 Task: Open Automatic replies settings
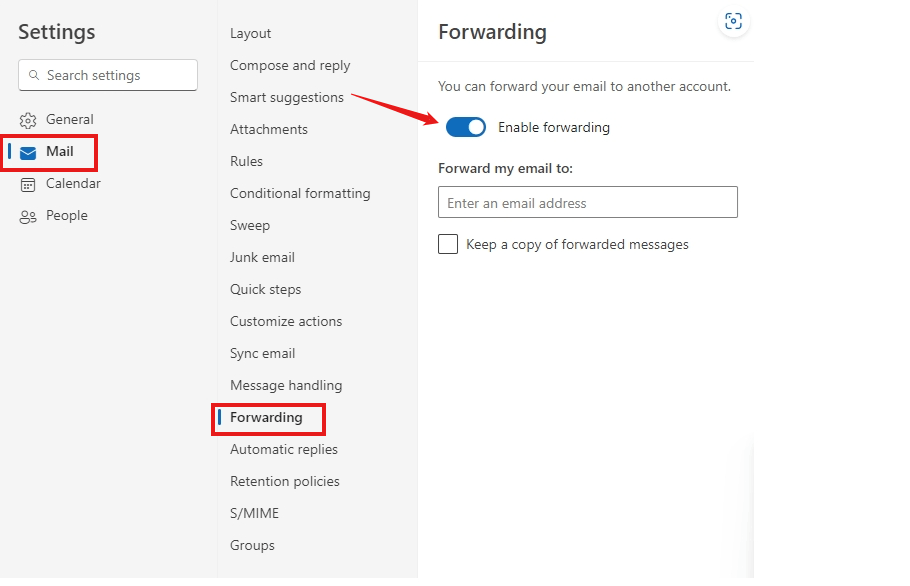[283, 449]
